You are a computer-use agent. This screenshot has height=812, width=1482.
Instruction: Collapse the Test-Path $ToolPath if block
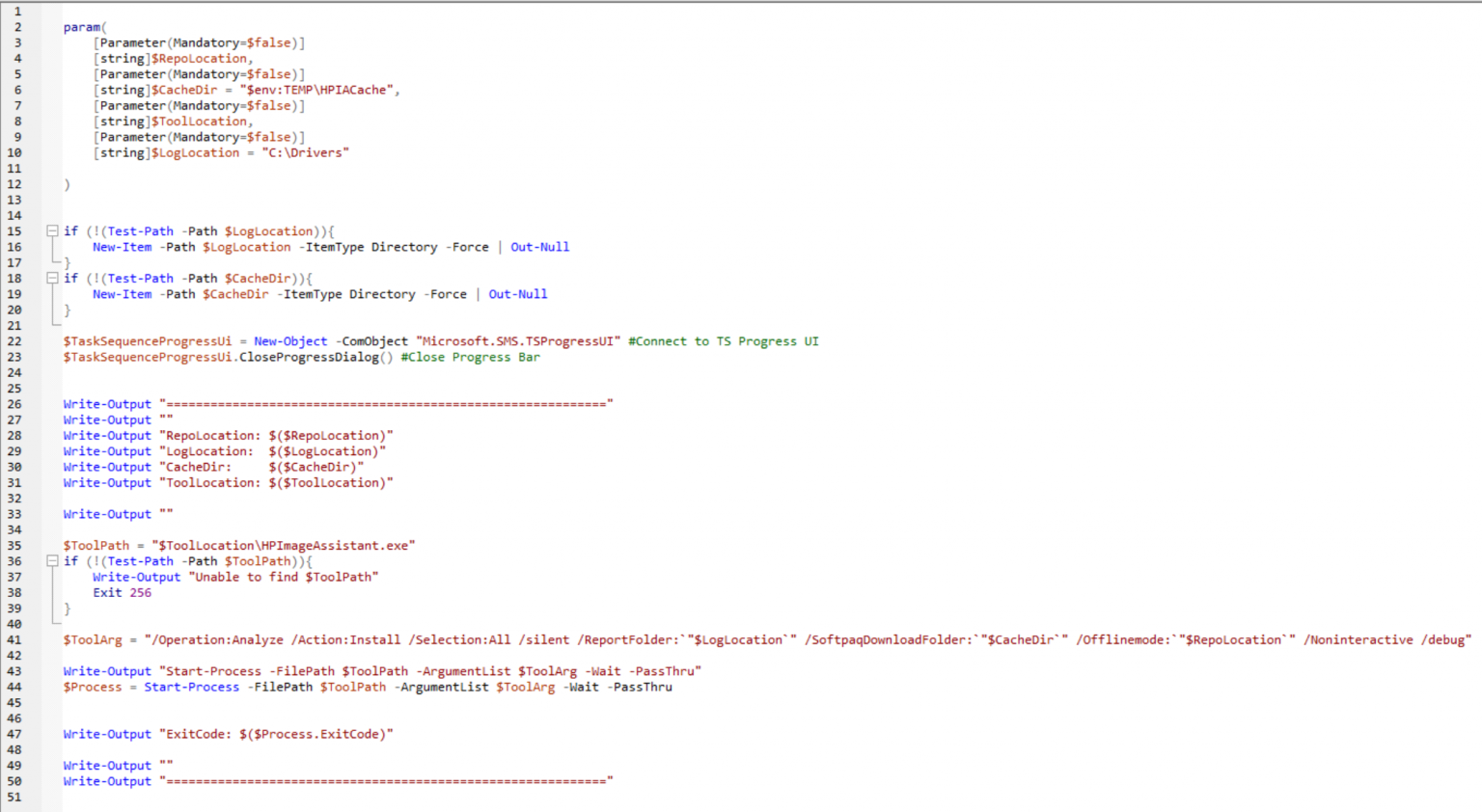click(x=52, y=560)
